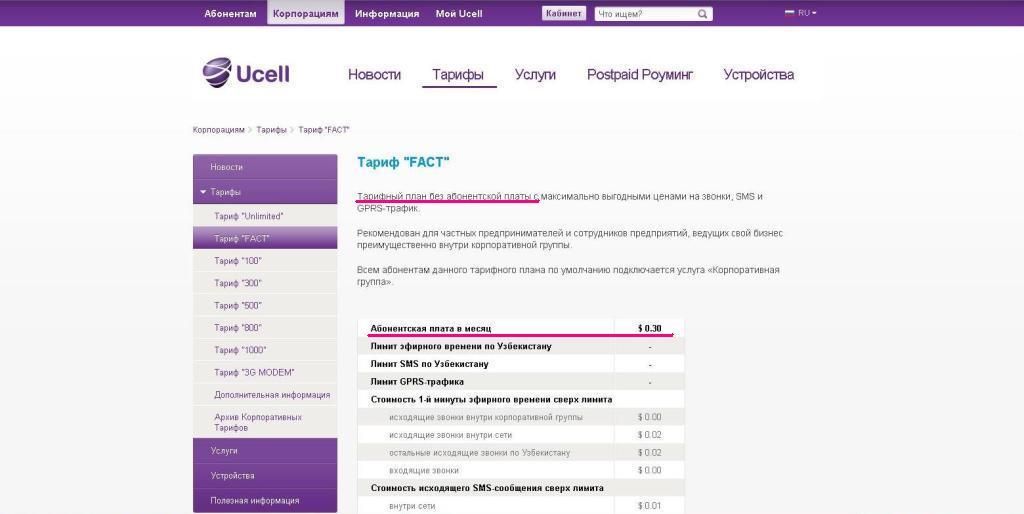Click Стоимость исходящего SMS-сообщения header
The width and height of the screenshot is (1024, 514).
tap(487, 488)
